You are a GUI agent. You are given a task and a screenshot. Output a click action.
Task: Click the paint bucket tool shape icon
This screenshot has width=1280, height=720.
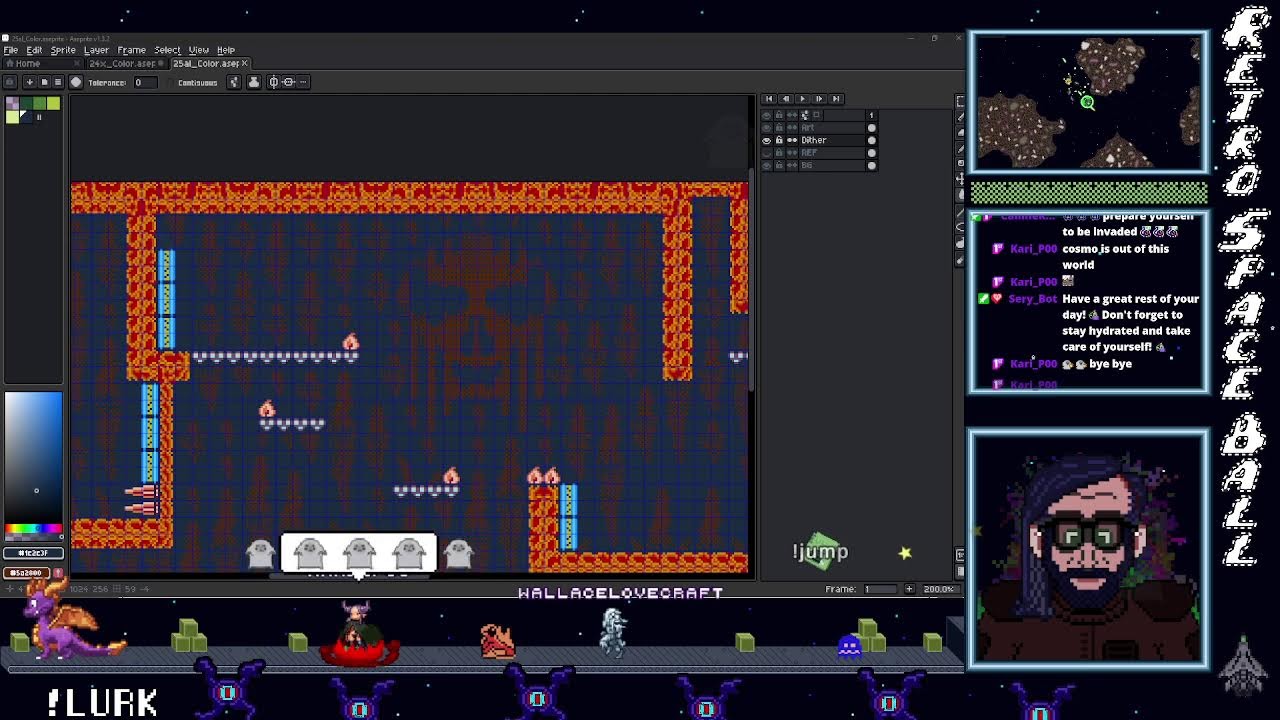coord(76,82)
